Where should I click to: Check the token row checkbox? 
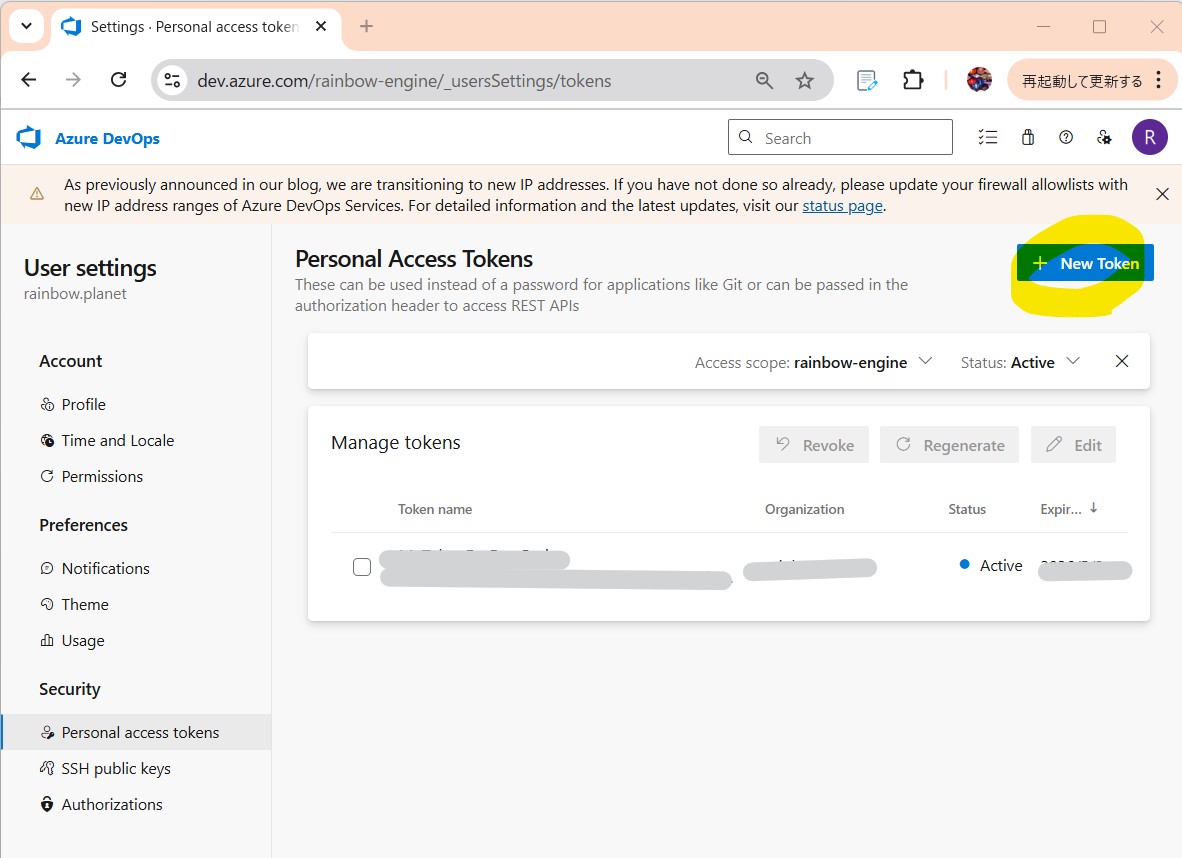click(362, 567)
